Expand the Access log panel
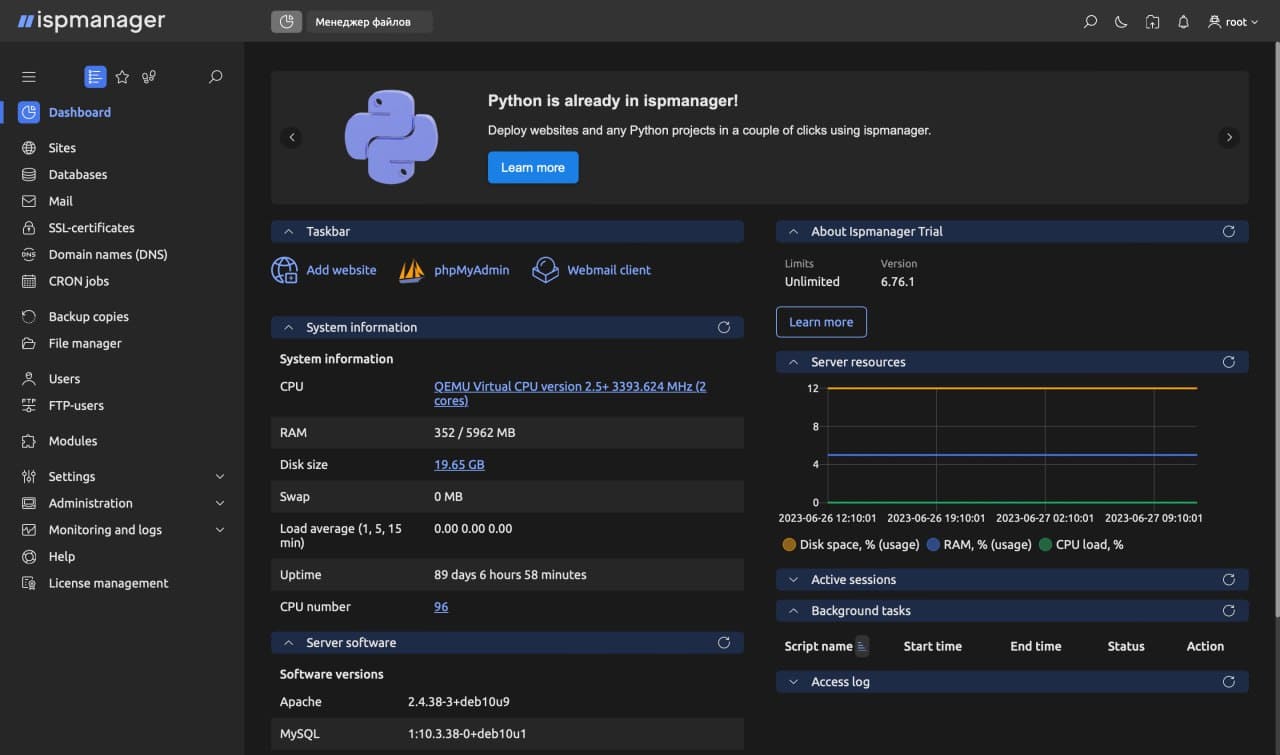The height and width of the screenshot is (755, 1280). 793,682
